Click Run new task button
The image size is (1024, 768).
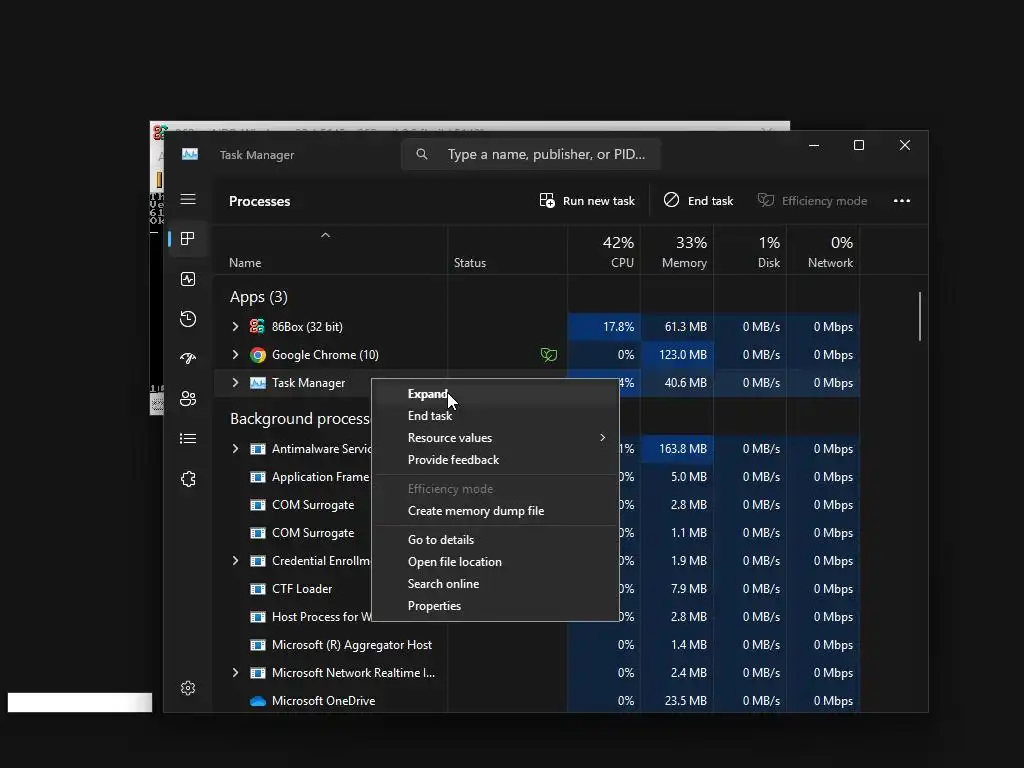(x=587, y=201)
